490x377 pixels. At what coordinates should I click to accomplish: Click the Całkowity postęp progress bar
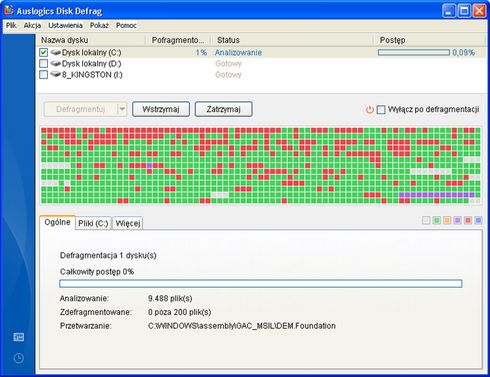(261, 284)
